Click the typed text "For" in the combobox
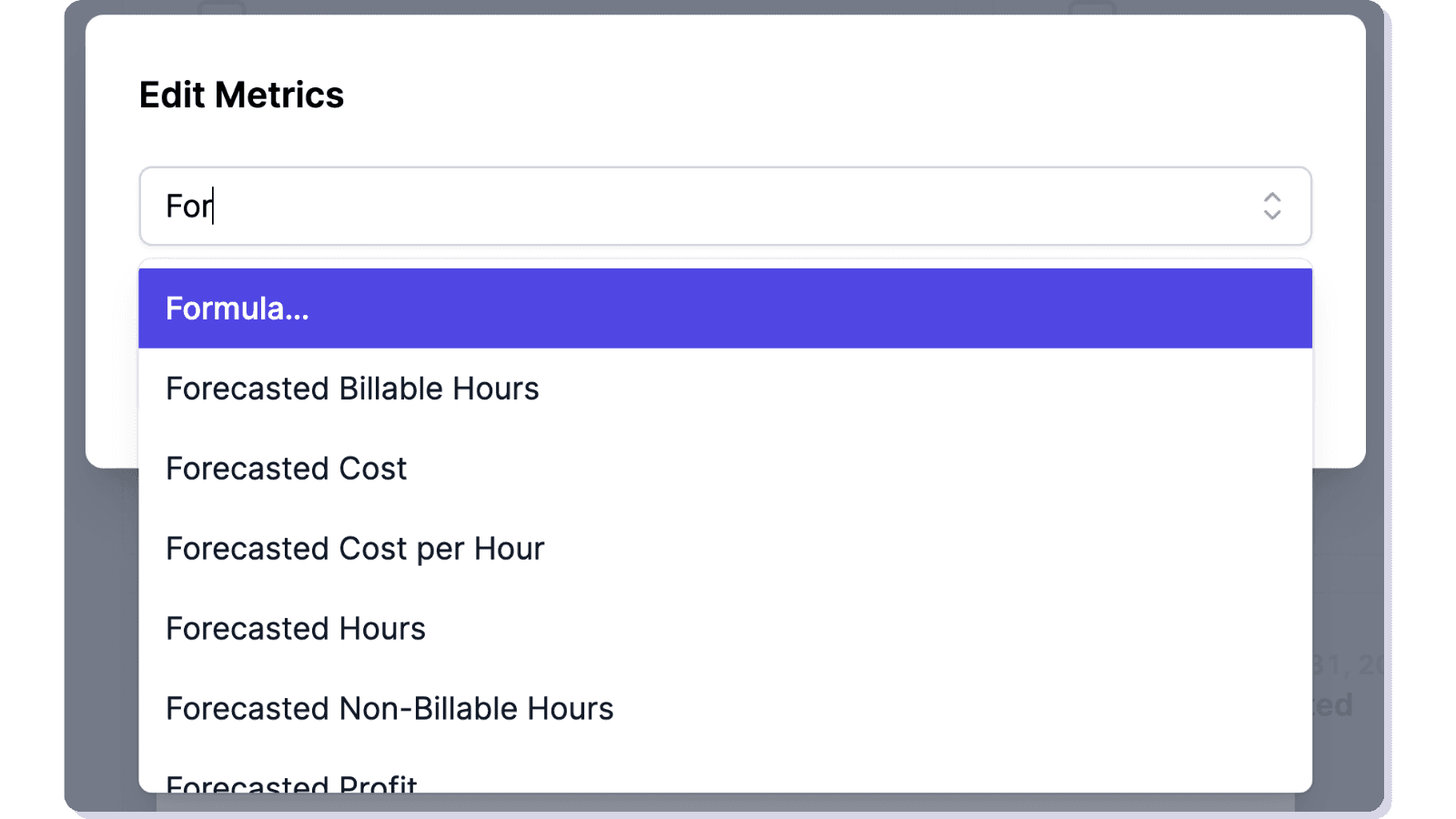The height and width of the screenshot is (819, 1456). (x=187, y=207)
